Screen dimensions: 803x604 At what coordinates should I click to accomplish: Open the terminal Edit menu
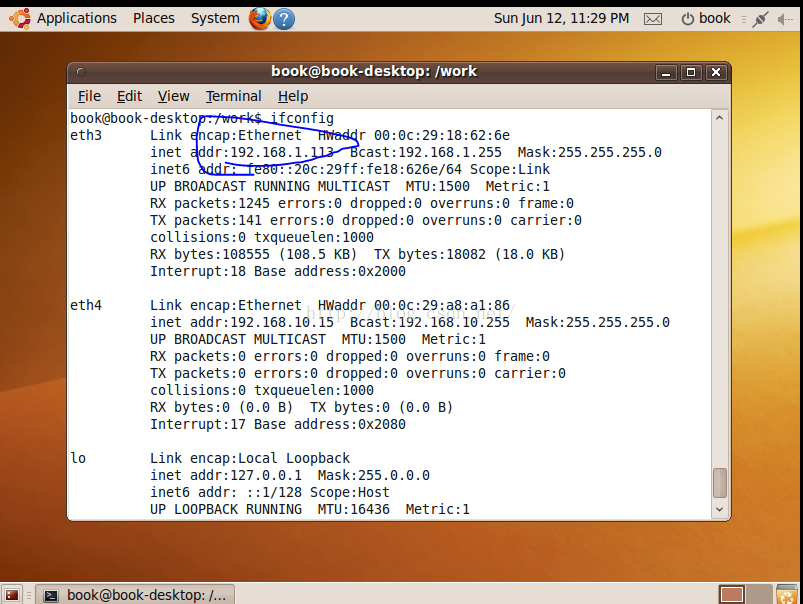[x=129, y=96]
